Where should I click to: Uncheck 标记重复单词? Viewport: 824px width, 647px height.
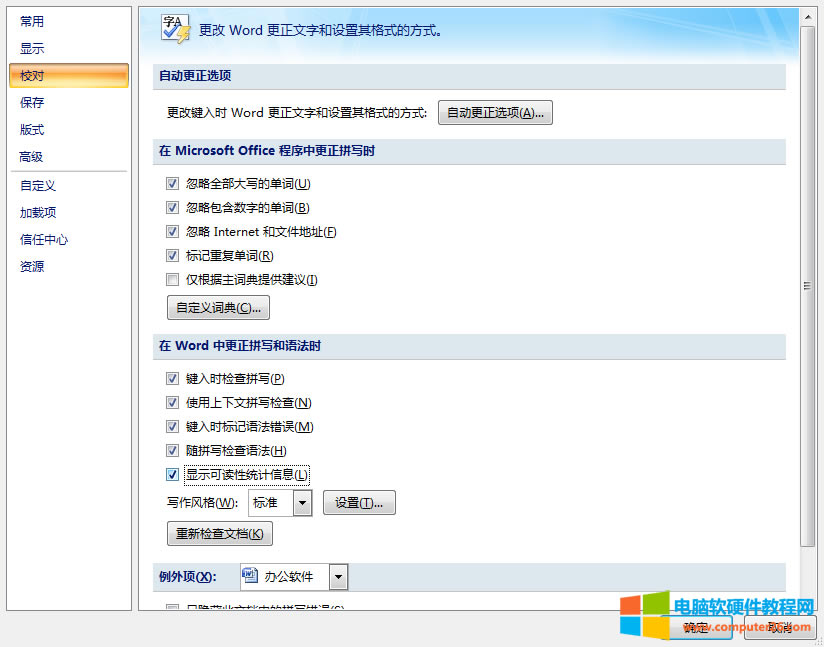(x=172, y=254)
